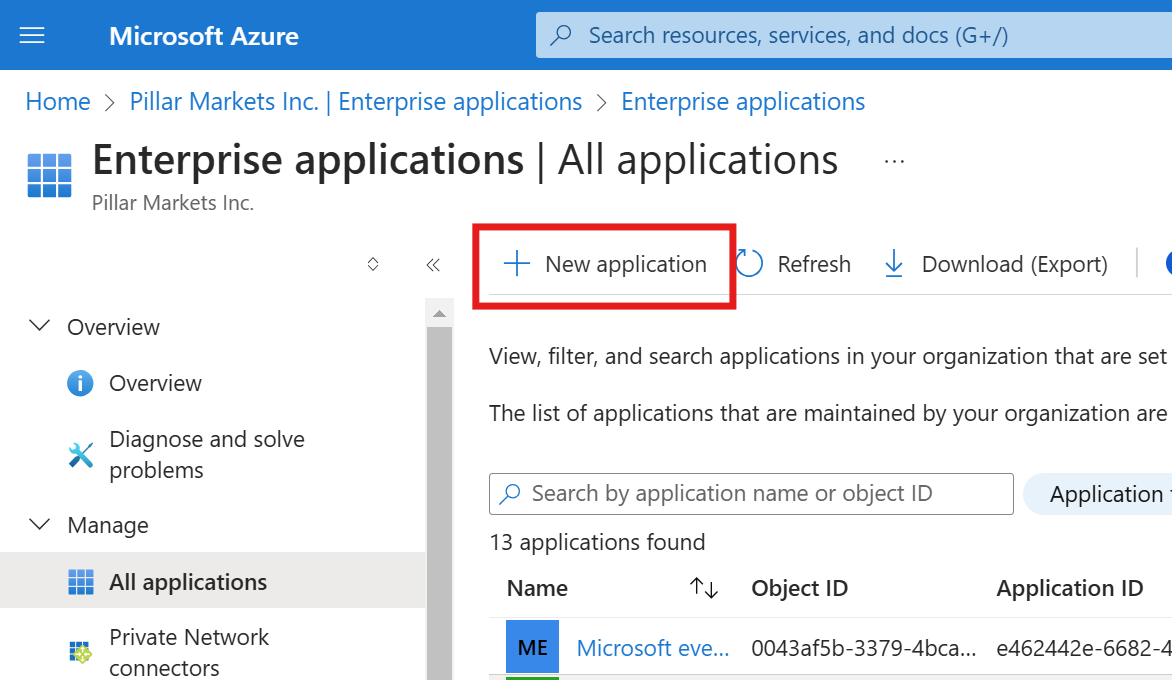Click the feedback diamond icon above sidebar
The height and width of the screenshot is (680, 1172).
(x=372, y=264)
